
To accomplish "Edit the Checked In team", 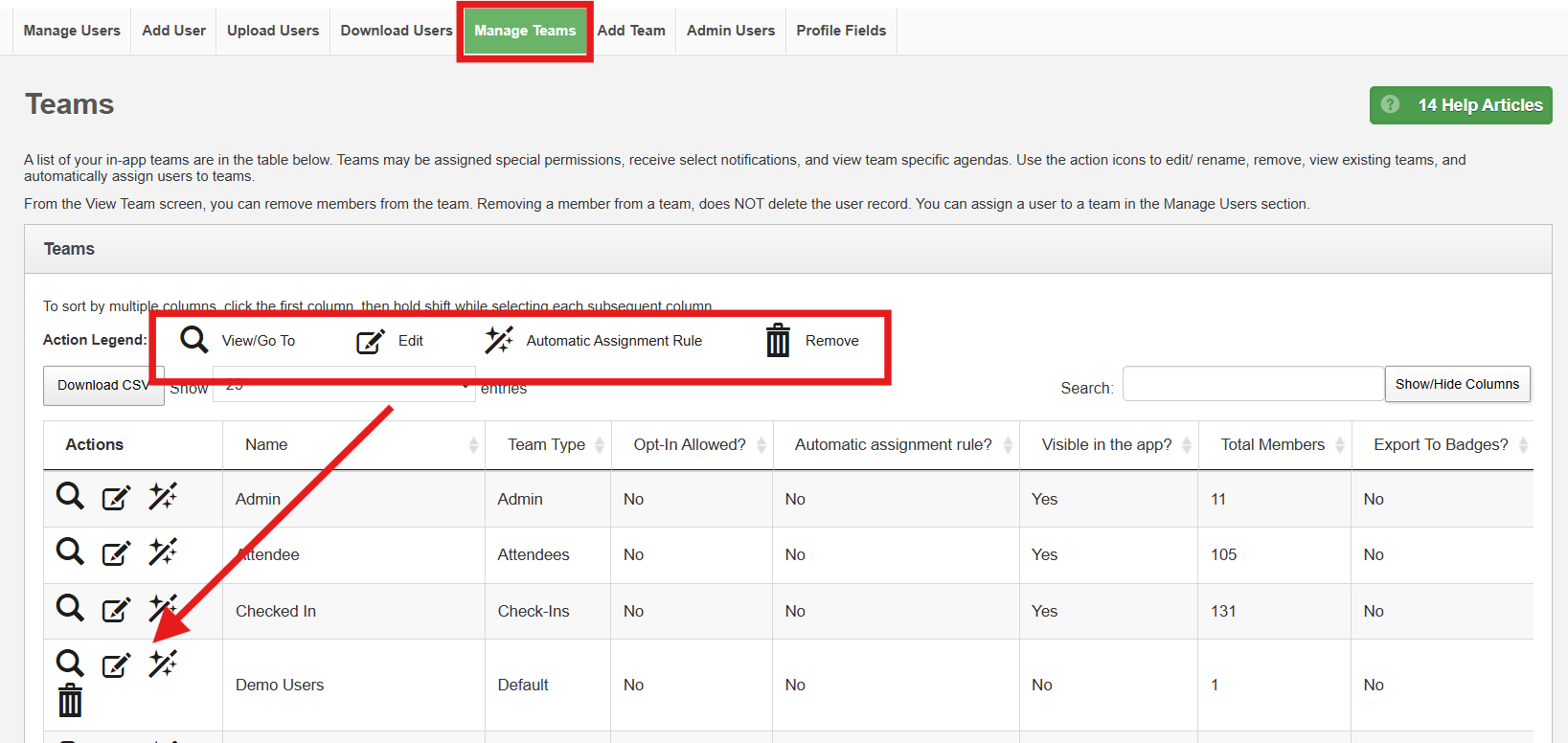I will point(116,610).
